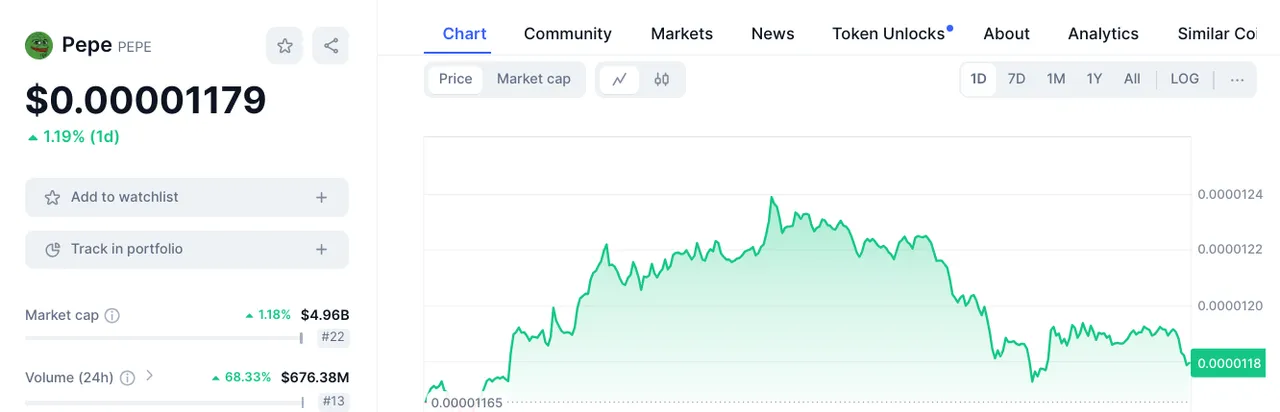This screenshot has width=1280, height=412.
Task: Open the Token Unlocks tab
Action: pos(889,34)
